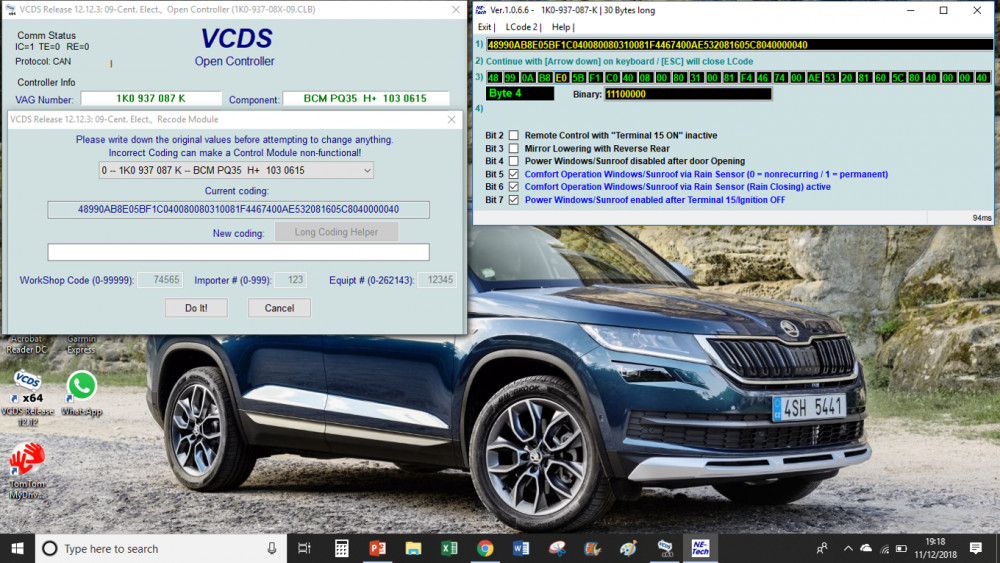Enable Bit 3 Mirror Lowering with Reverse Rear
This screenshot has height=563, width=1000.
[x=513, y=148]
